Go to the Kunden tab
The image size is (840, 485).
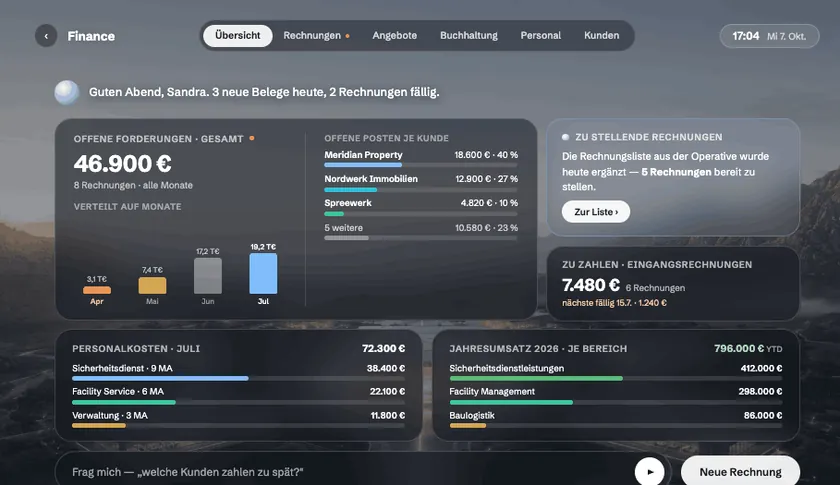601,35
